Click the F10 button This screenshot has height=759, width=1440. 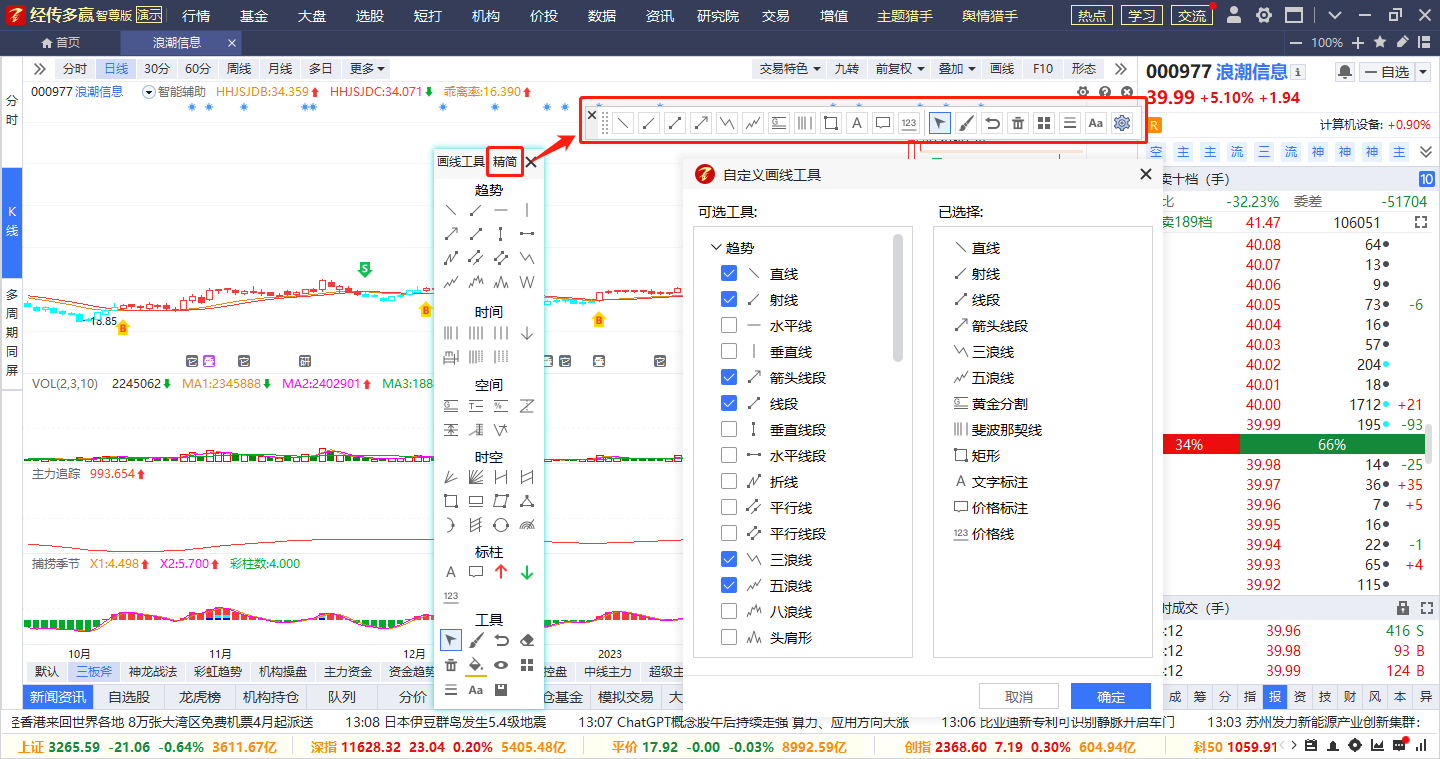coord(1043,69)
